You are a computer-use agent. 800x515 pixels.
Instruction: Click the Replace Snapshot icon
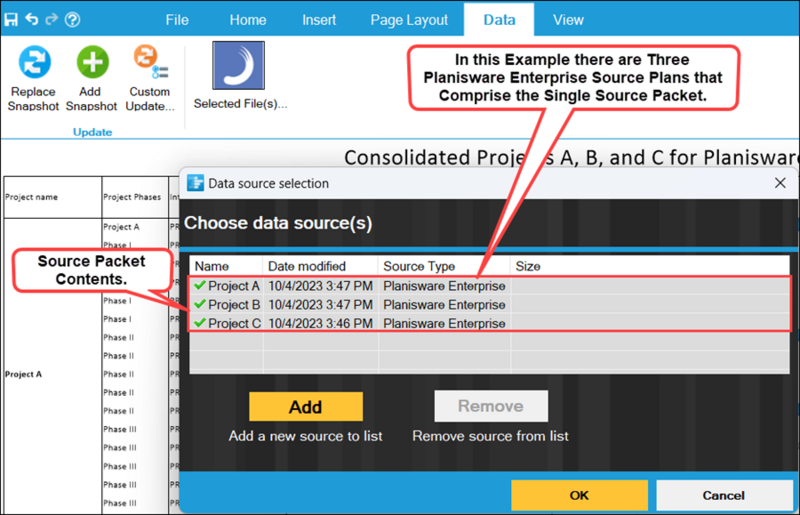click(34, 62)
